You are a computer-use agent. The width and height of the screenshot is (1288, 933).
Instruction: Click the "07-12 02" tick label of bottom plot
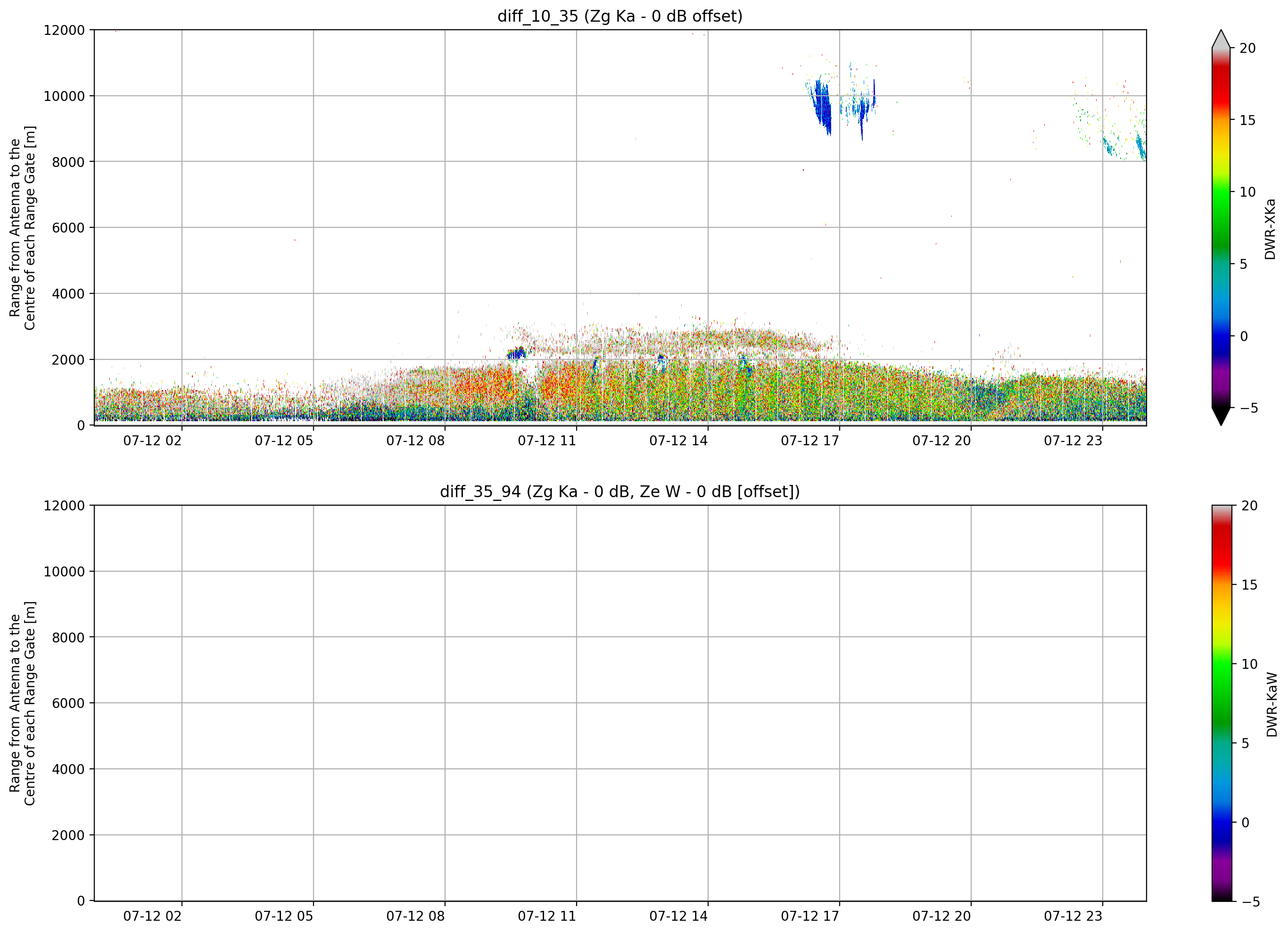tap(152, 916)
